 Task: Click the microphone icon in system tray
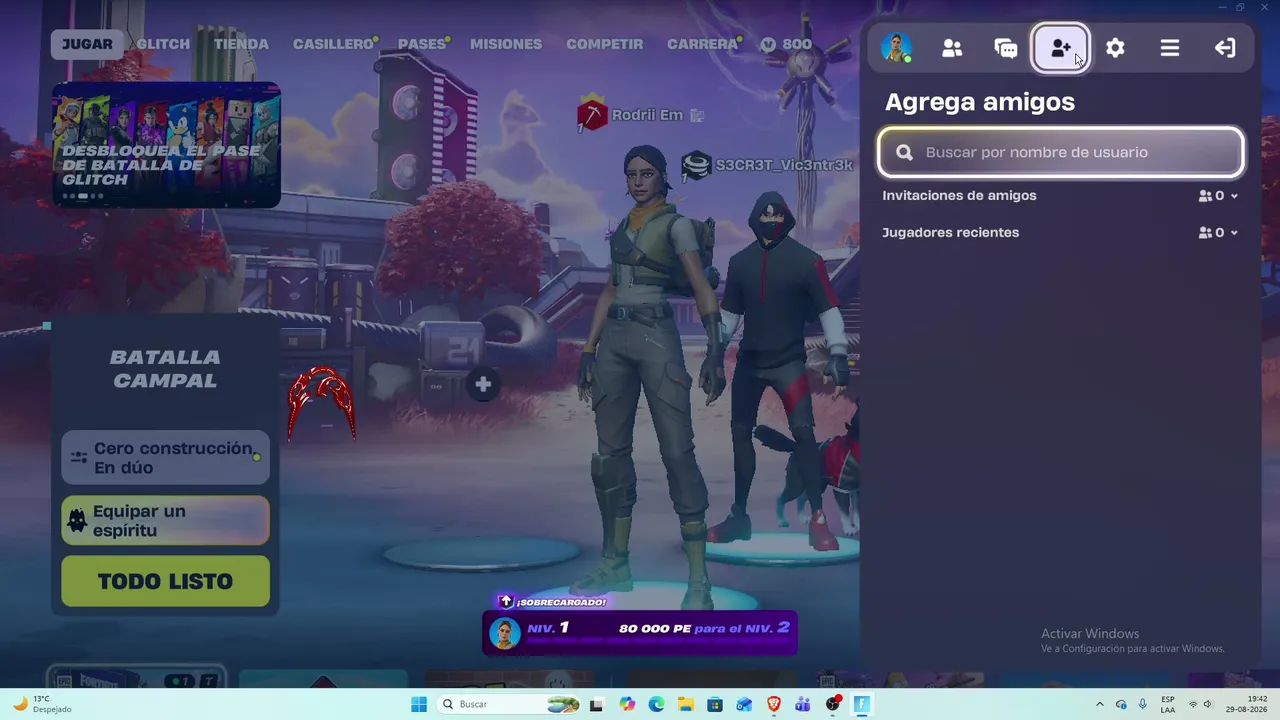click(x=1142, y=704)
